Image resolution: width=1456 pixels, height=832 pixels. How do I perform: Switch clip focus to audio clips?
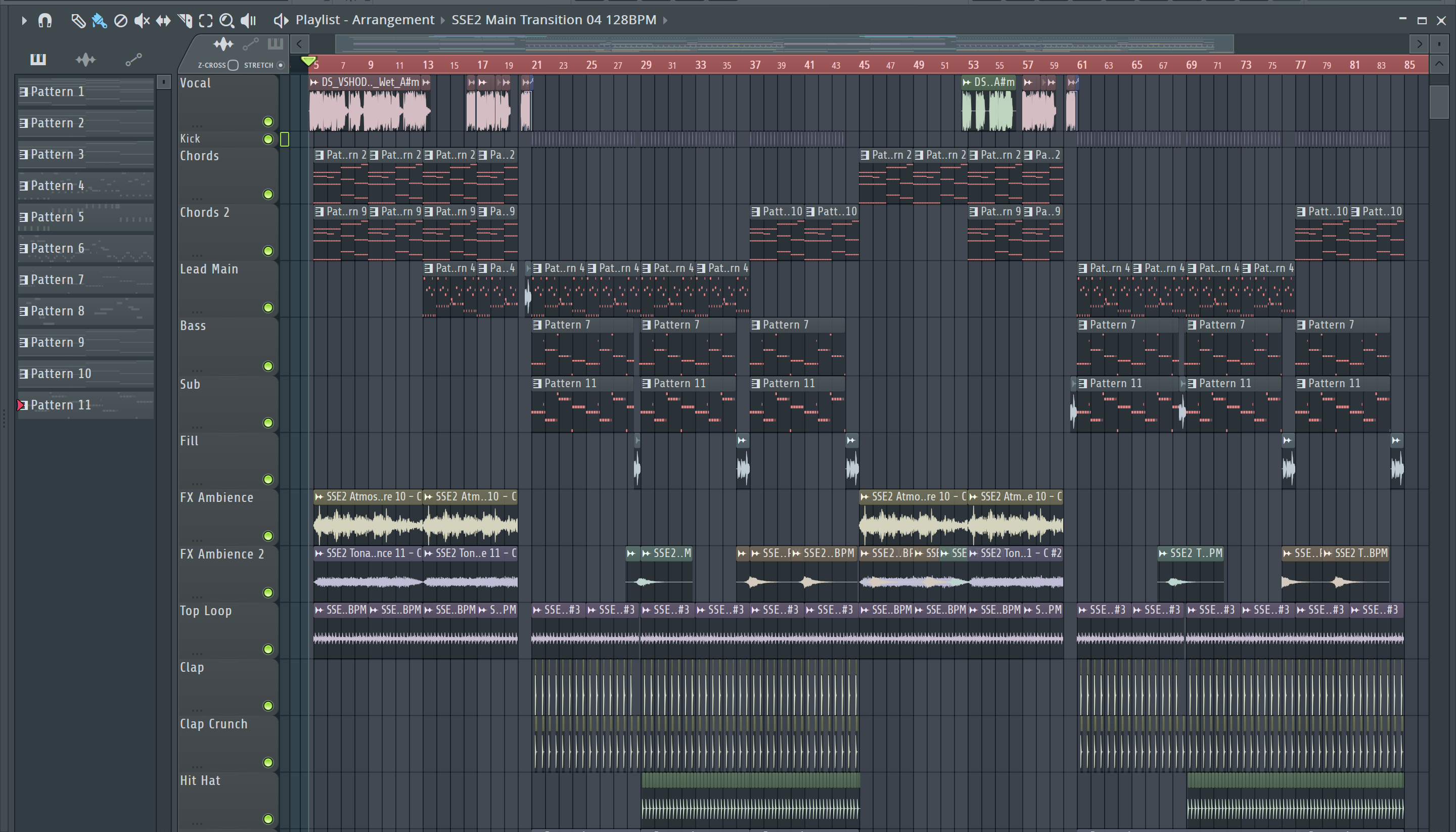coord(223,44)
